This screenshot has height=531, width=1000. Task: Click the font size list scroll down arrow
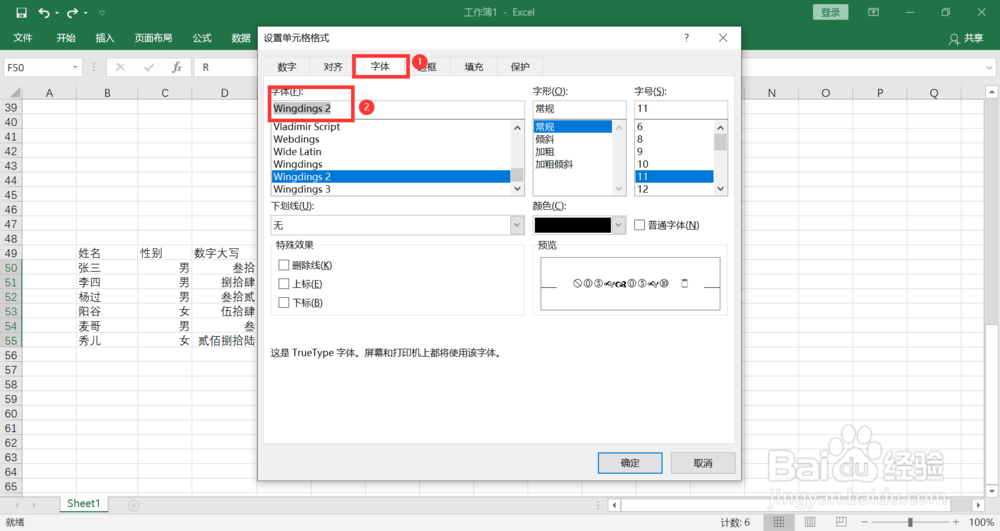coord(721,189)
